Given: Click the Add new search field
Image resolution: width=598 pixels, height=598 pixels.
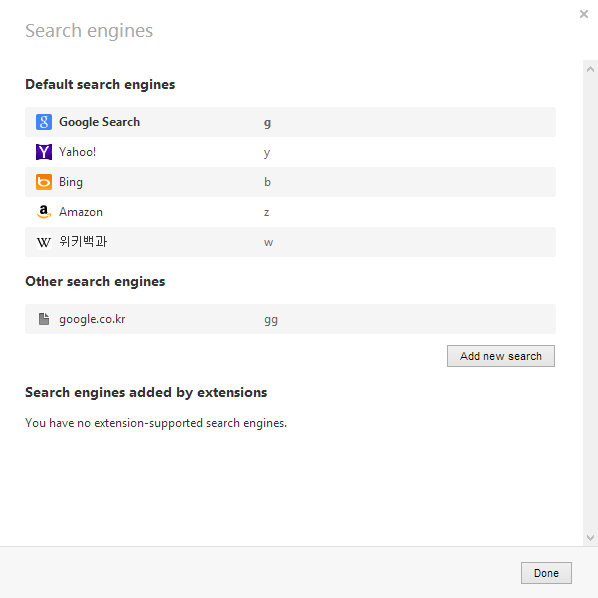Looking at the screenshot, I should 501,356.
